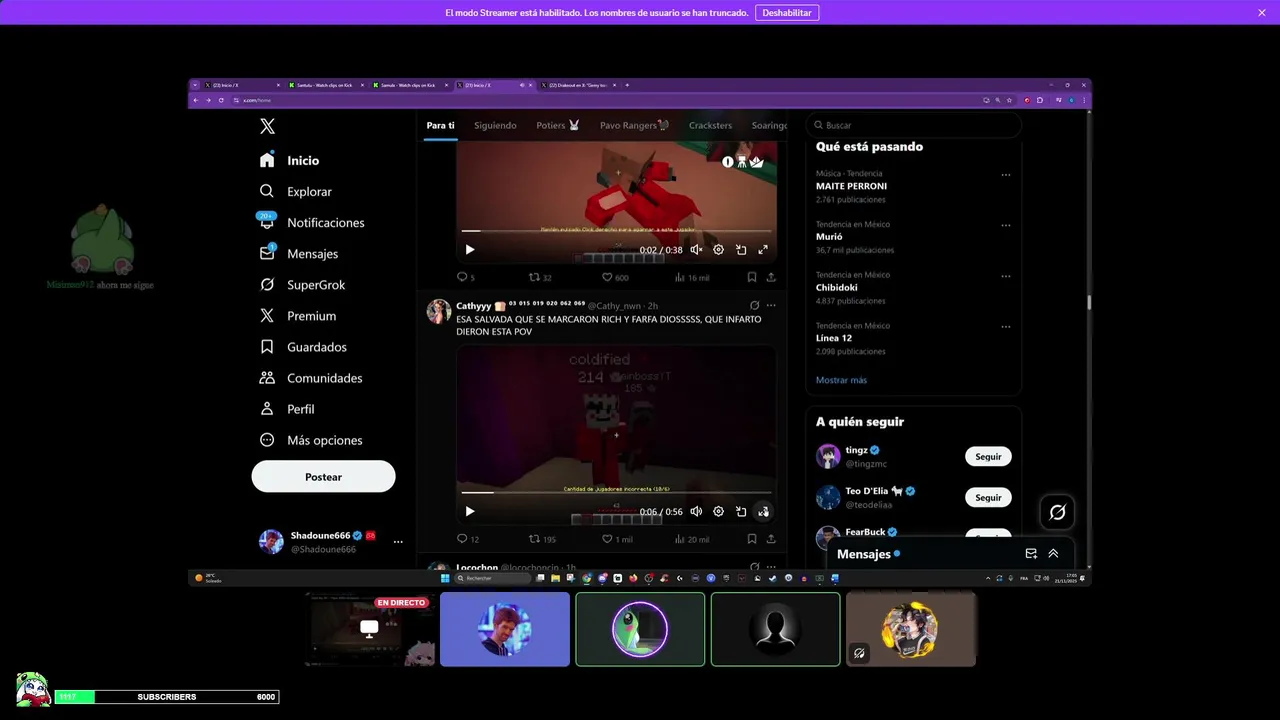This screenshot has height=720, width=1280.
Task: Open more options for Chibidoki trend
Action: 1006,276
